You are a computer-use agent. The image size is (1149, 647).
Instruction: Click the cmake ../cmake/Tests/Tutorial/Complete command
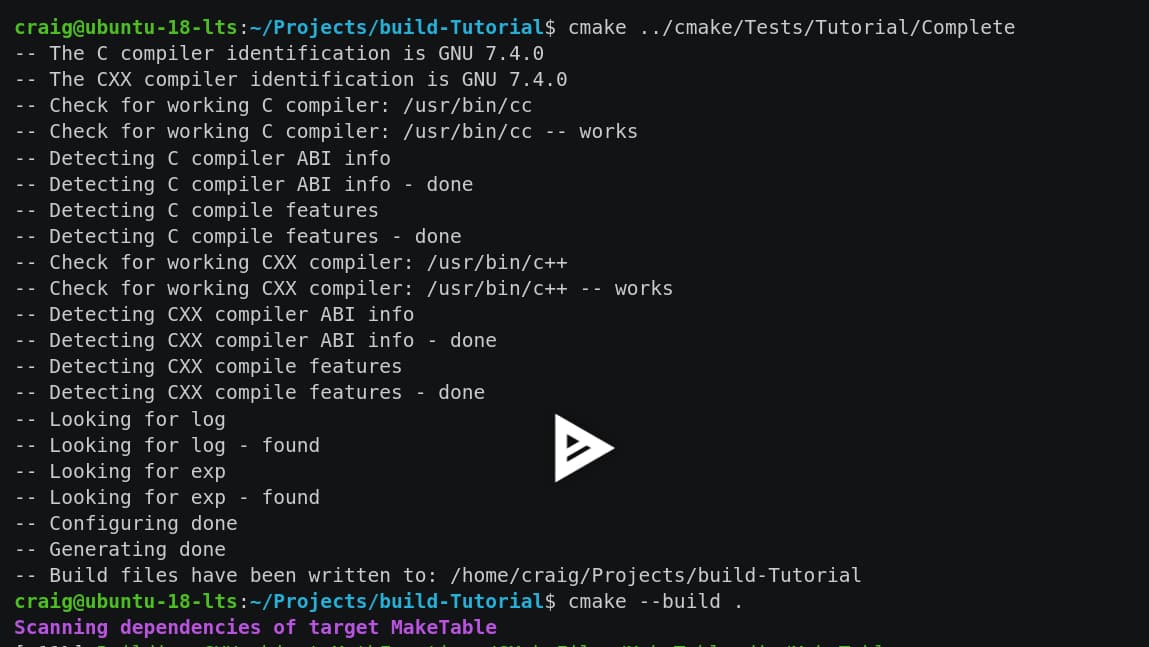point(791,27)
